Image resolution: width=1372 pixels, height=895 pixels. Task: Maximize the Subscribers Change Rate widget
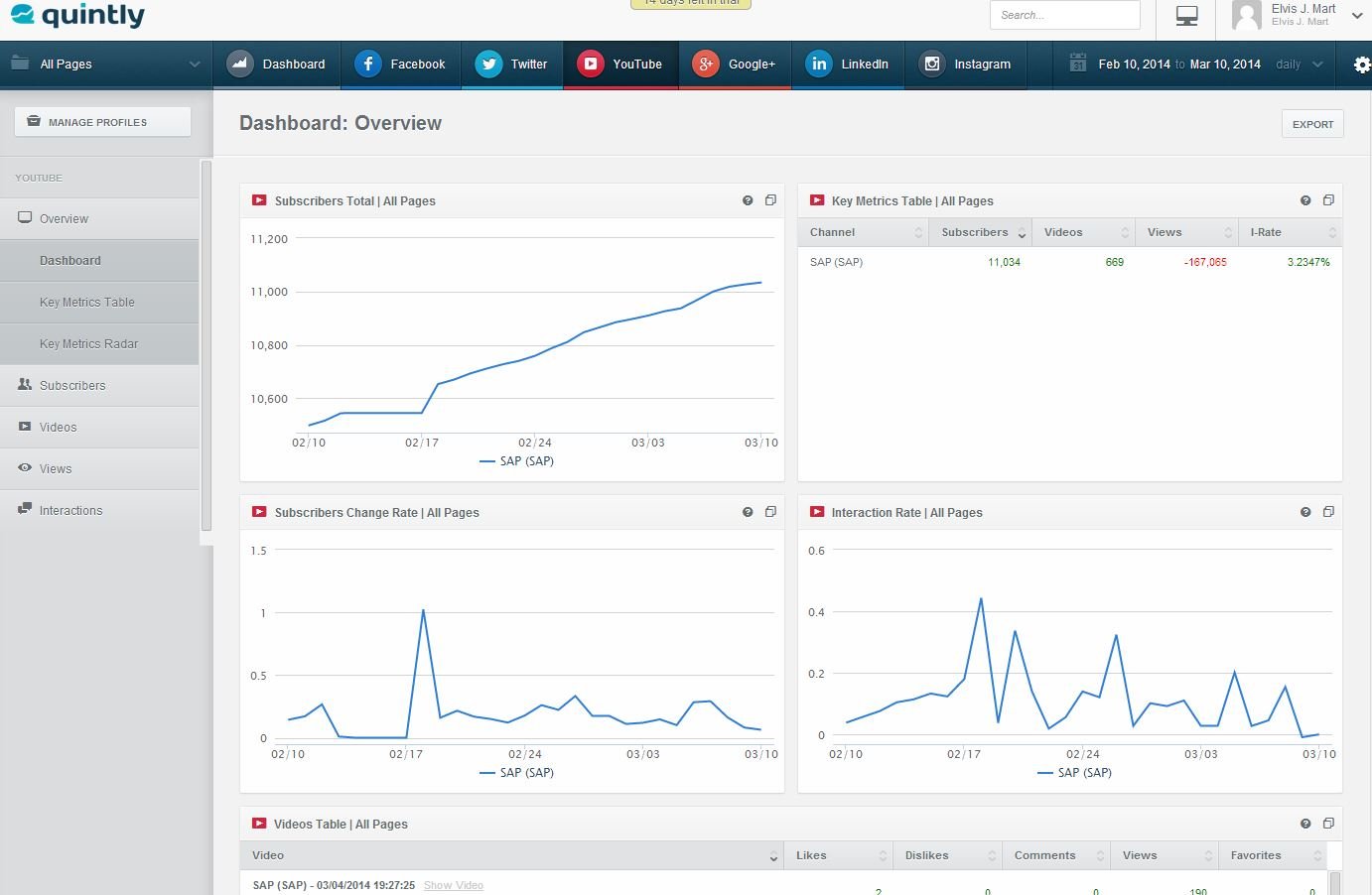pyautogui.click(x=770, y=512)
